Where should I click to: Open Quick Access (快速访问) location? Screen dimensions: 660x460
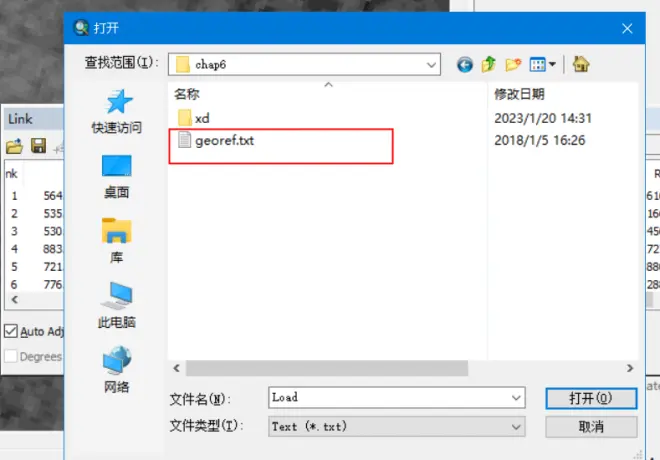pos(117,112)
